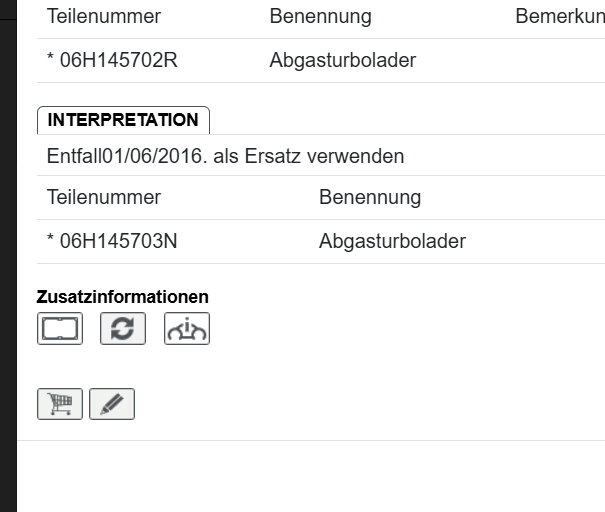Click Abgasturbolader in the 06H145703N row
The width and height of the screenshot is (605, 512).
click(x=392, y=241)
